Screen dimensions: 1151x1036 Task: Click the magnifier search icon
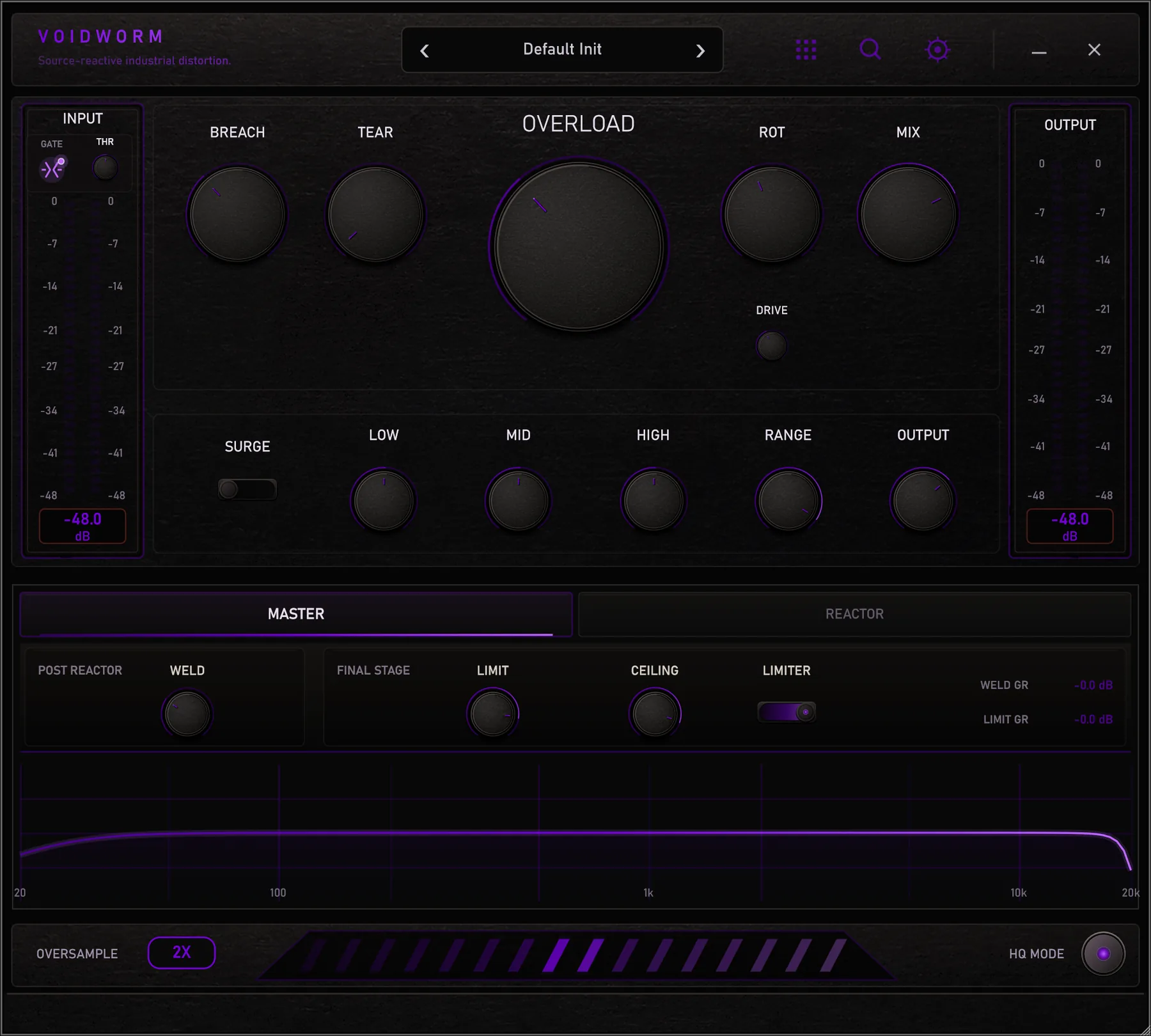[870, 49]
